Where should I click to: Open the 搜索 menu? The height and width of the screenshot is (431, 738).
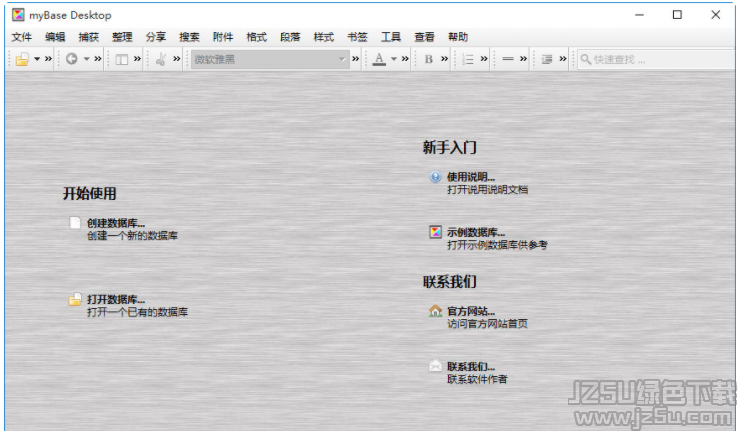[x=189, y=37]
